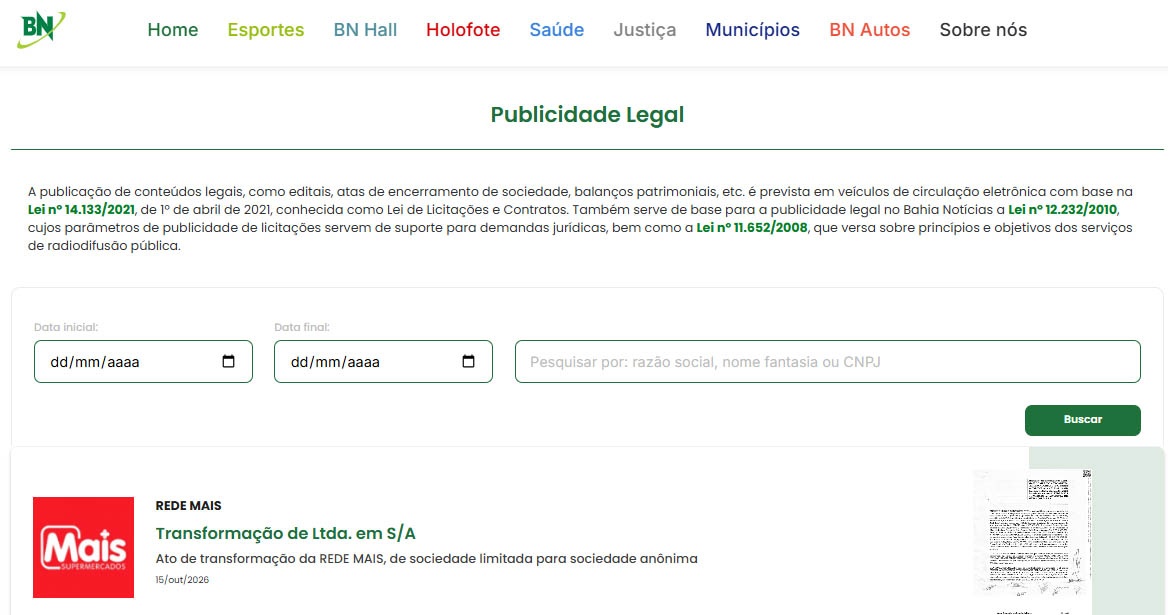
Task: Open calendar picker in Data final field
Action: 468,361
